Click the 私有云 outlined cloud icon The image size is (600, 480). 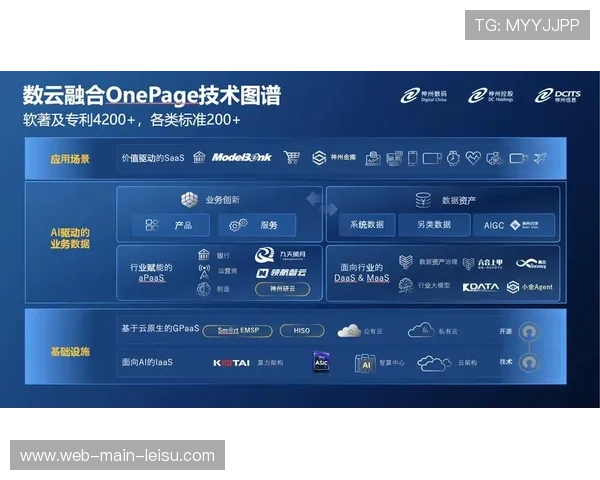421,330
